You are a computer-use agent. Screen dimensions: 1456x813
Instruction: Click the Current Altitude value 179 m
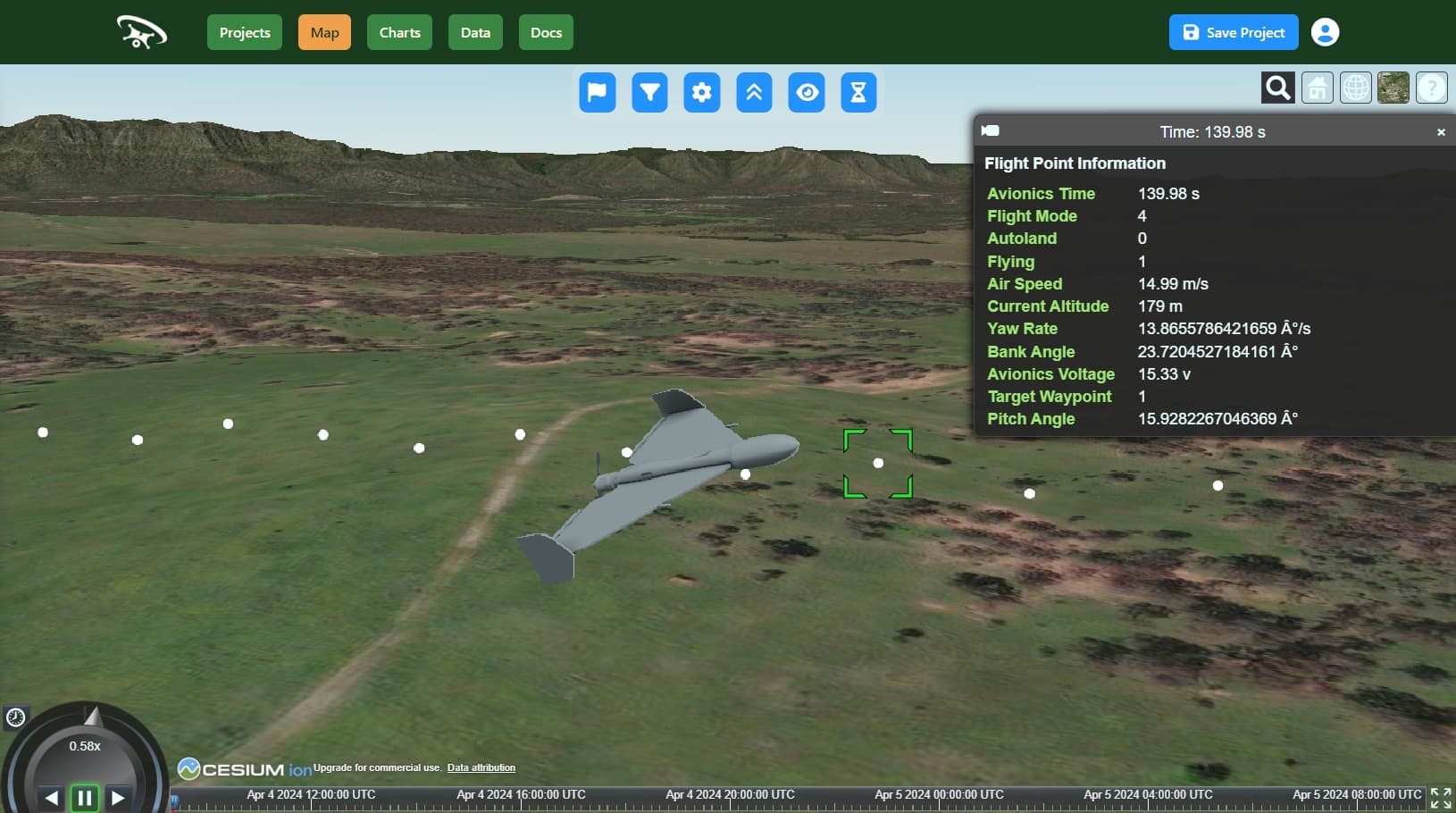point(1159,306)
